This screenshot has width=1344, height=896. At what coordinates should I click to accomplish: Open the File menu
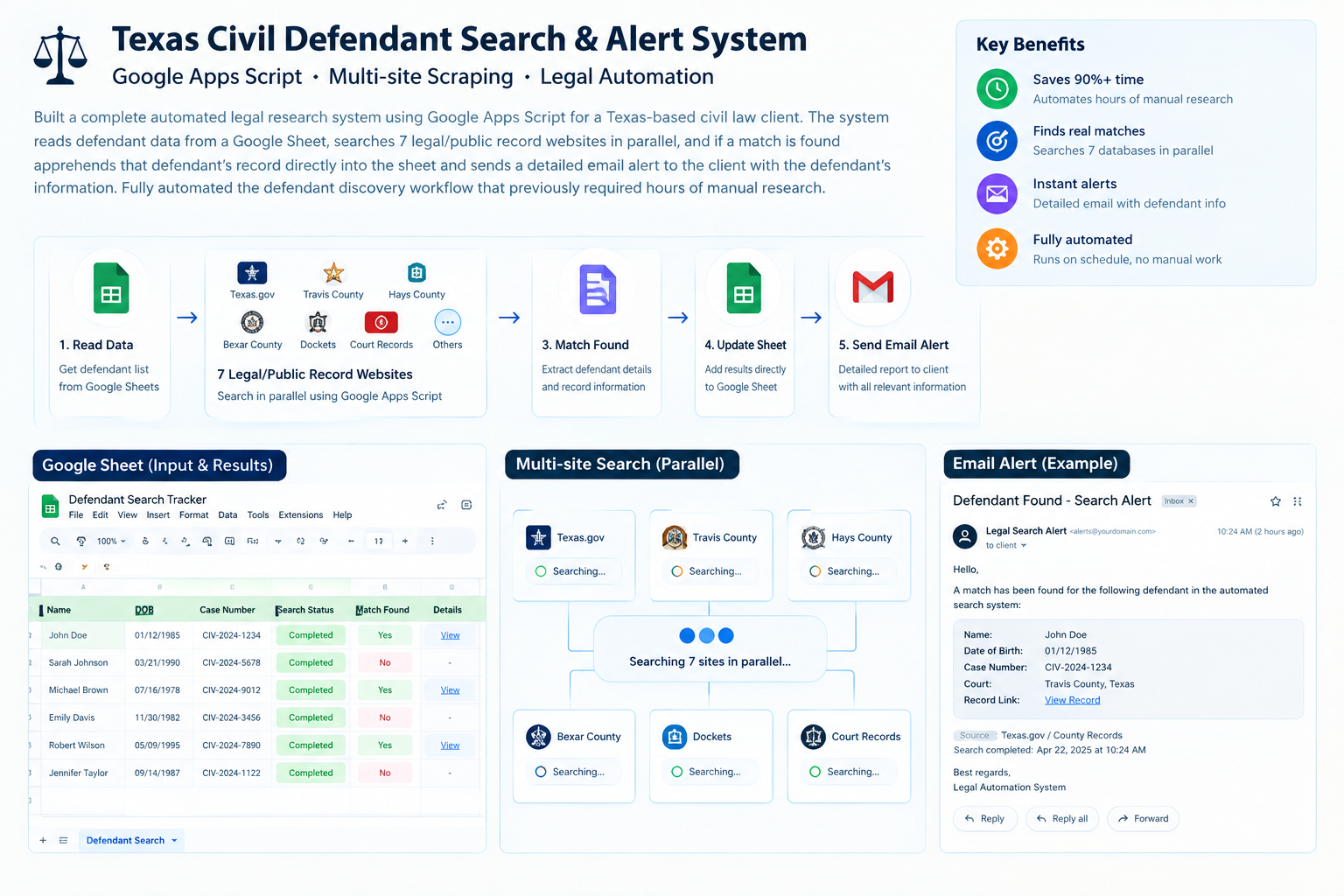(76, 515)
